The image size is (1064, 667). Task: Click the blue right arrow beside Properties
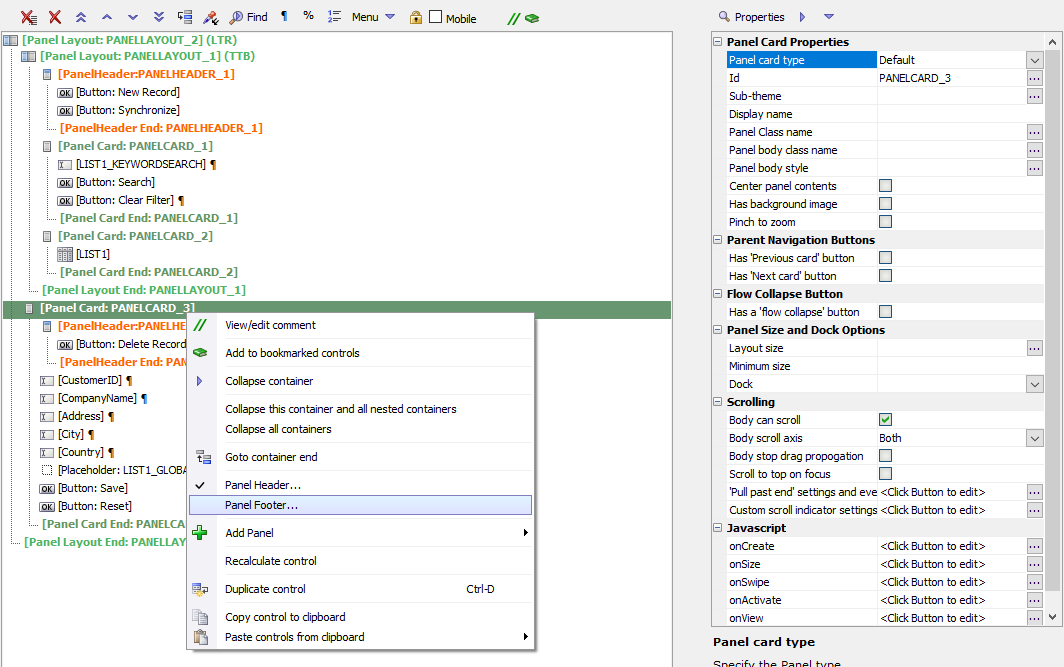pos(803,17)
